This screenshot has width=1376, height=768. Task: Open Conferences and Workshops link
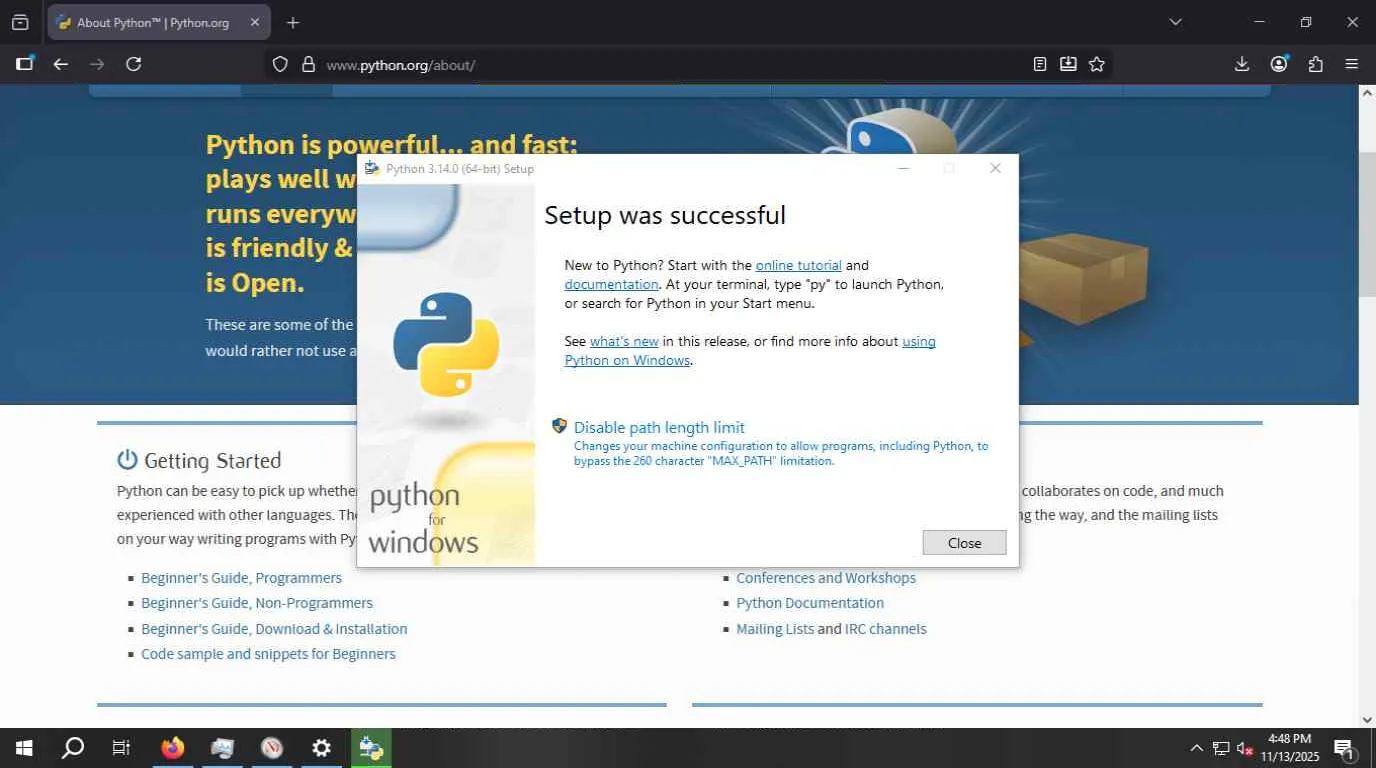click(x=826, y=578)
